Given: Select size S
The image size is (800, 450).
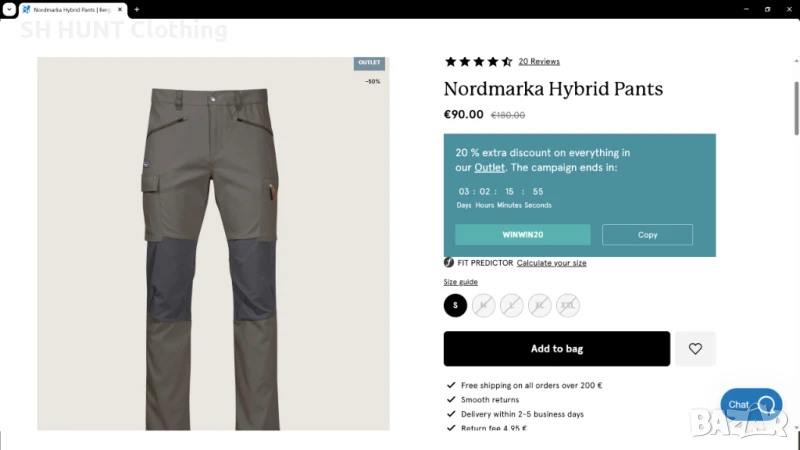Looking at the screenshot, I should point(455,305).
